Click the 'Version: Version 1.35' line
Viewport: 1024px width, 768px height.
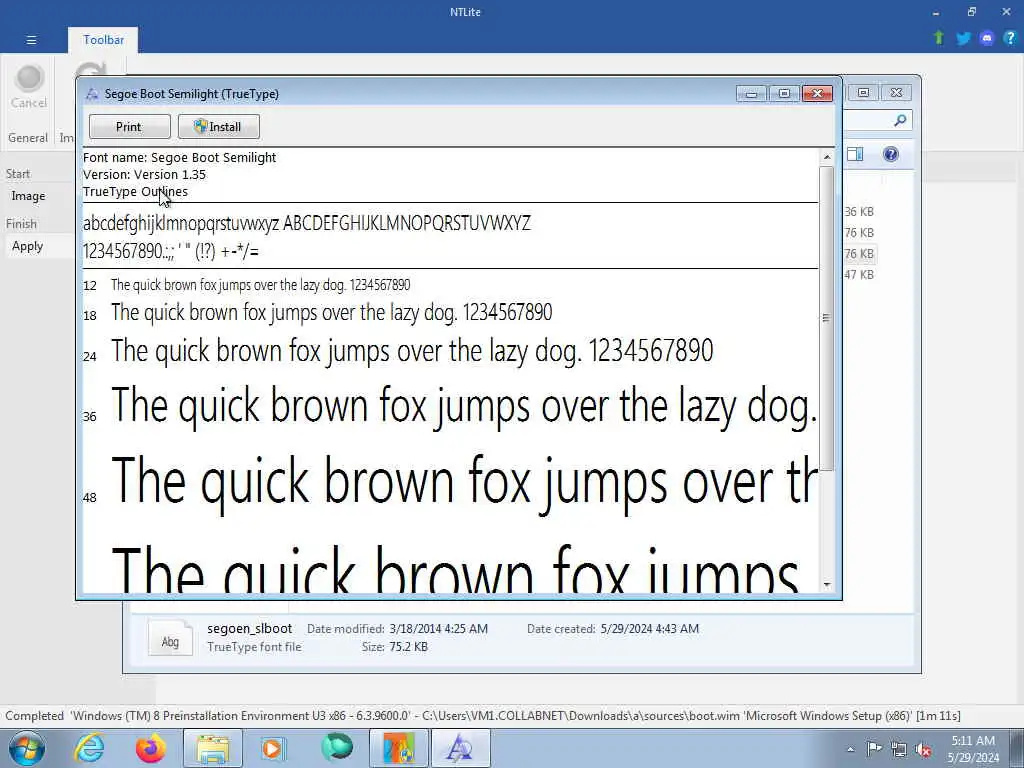pos(144,174)
